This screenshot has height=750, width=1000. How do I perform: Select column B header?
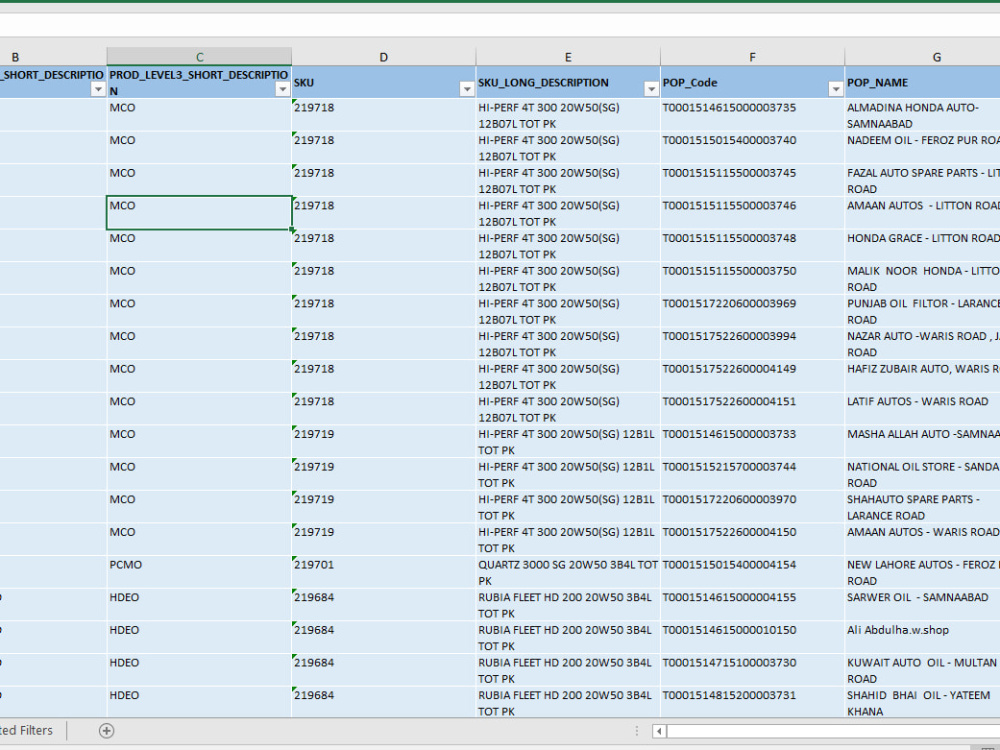click(x=53, y=57)
